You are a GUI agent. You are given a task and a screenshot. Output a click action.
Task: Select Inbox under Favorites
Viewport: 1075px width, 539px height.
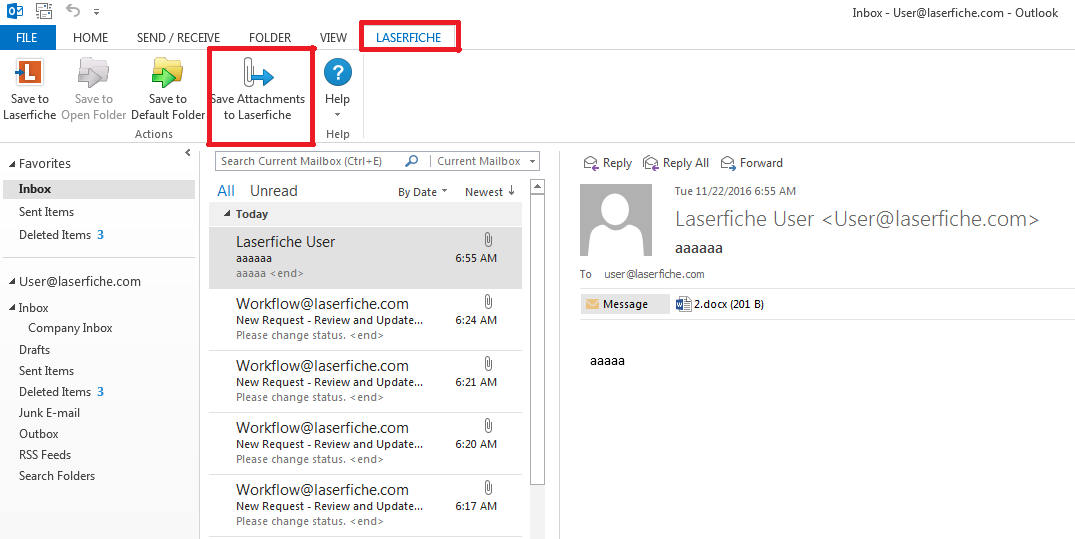[x=99, y=189]
